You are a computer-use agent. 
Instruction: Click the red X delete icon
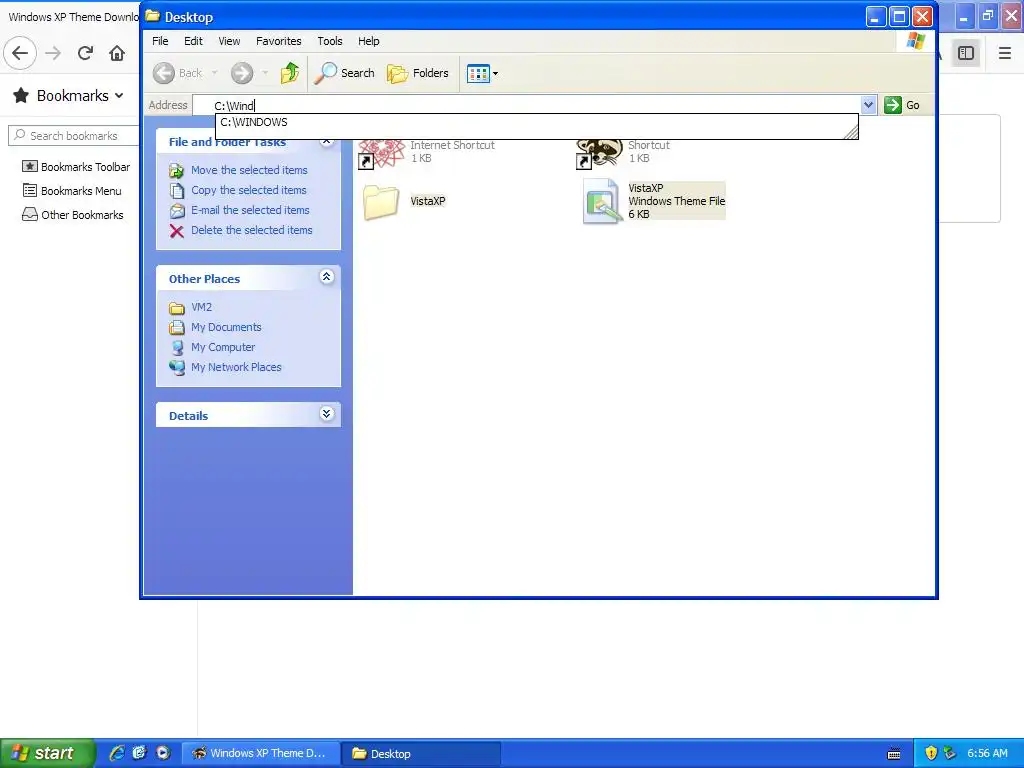(x=176, y=231)
